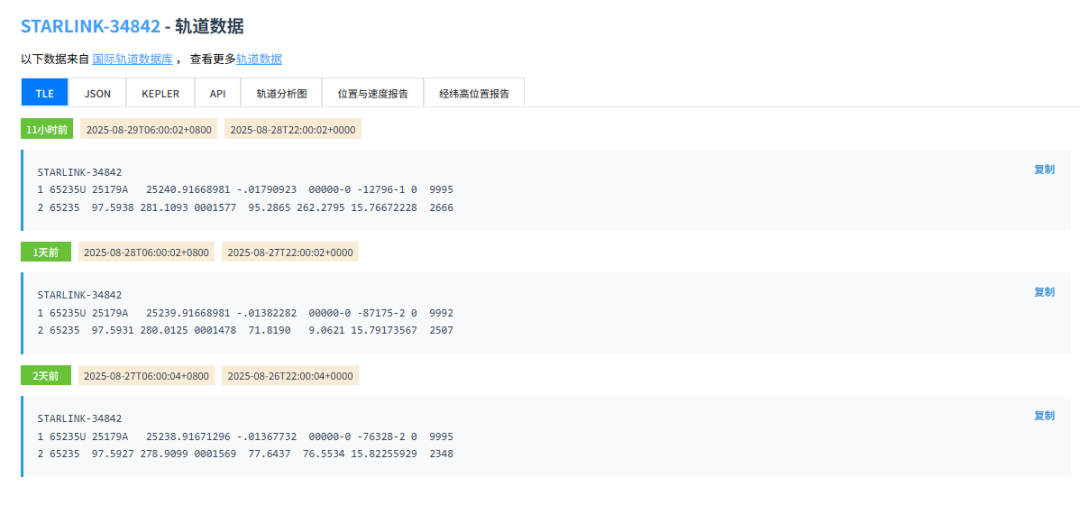Switch to the JSON tab

click(97, 93)
